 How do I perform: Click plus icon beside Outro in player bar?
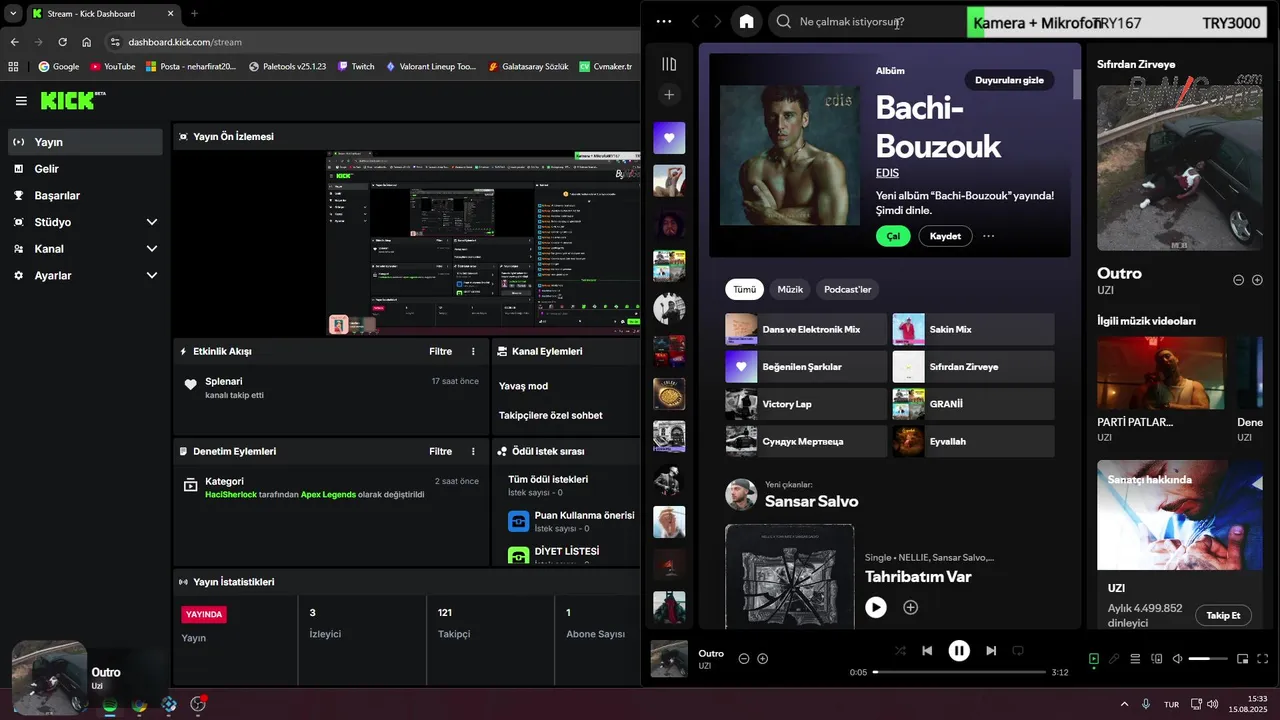(763, 659)
